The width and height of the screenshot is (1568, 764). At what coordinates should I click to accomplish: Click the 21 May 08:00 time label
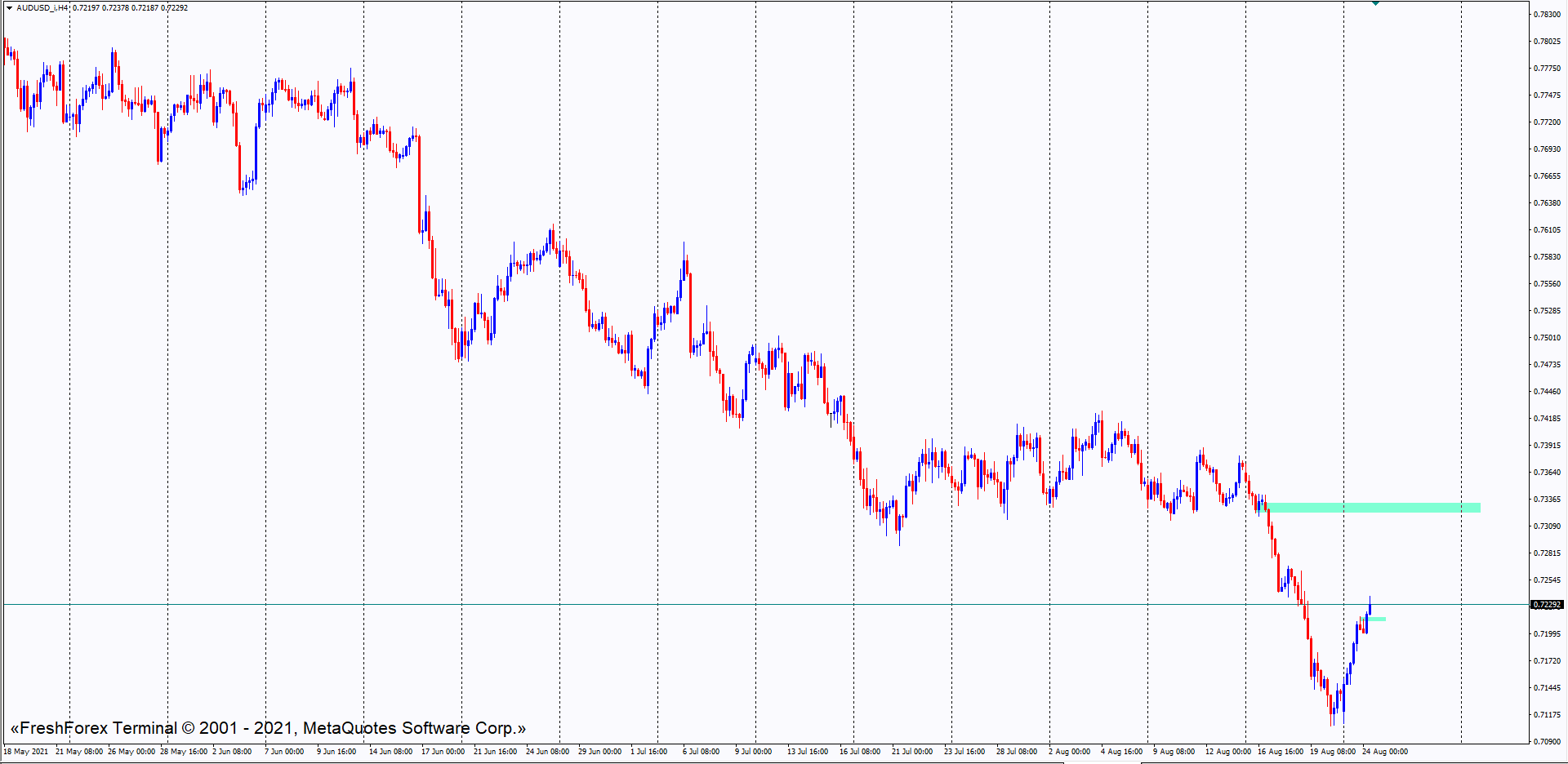pos(79,752)
